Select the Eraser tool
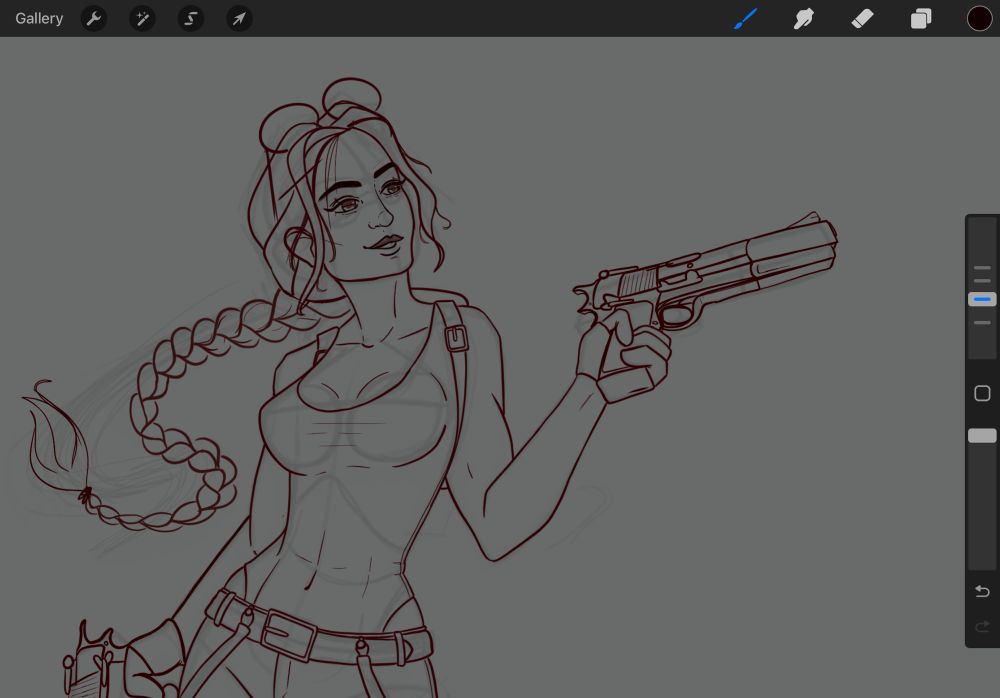 coord(862,19)
